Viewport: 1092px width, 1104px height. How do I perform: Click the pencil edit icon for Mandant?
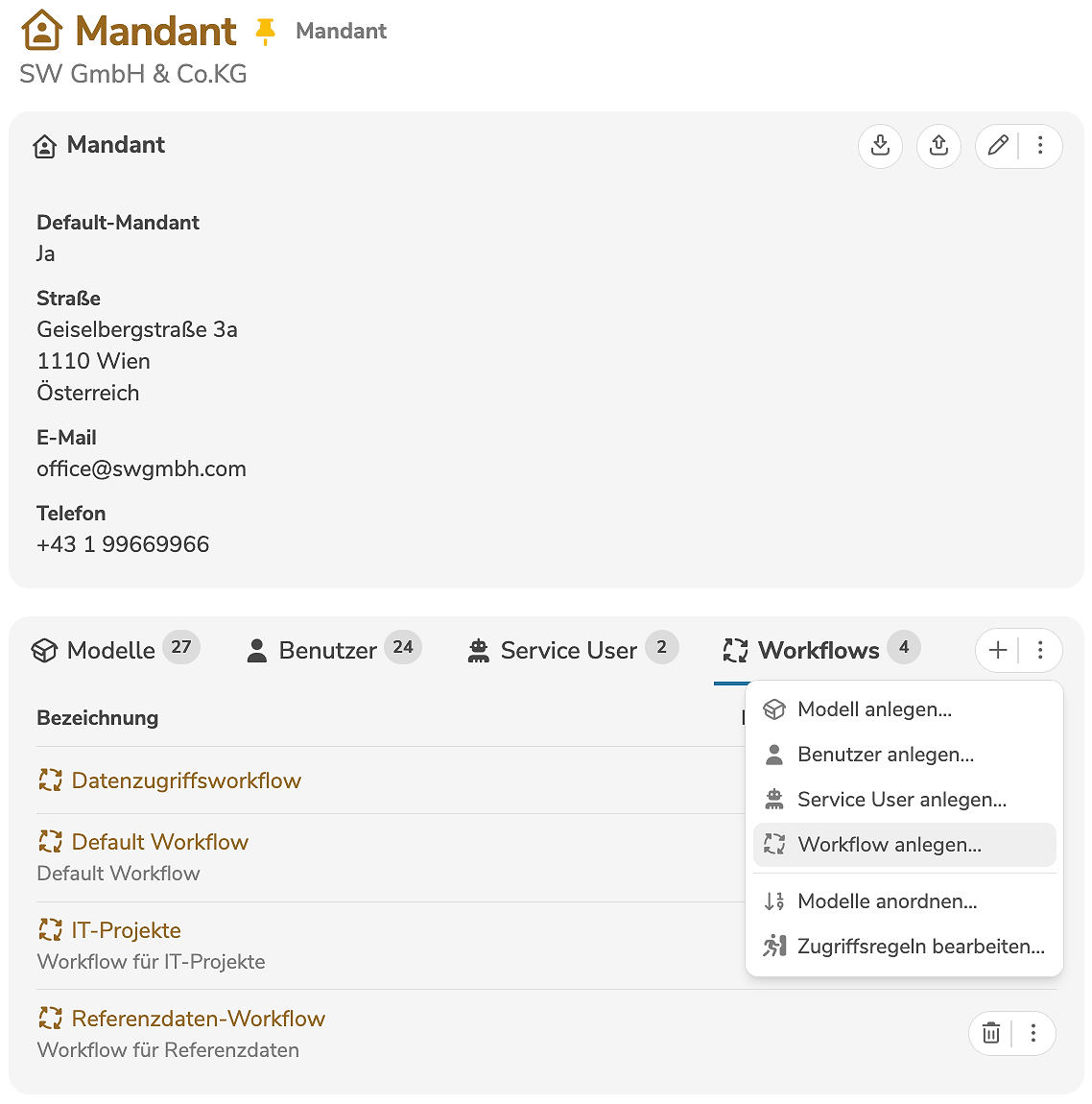[x=998, y=146]
